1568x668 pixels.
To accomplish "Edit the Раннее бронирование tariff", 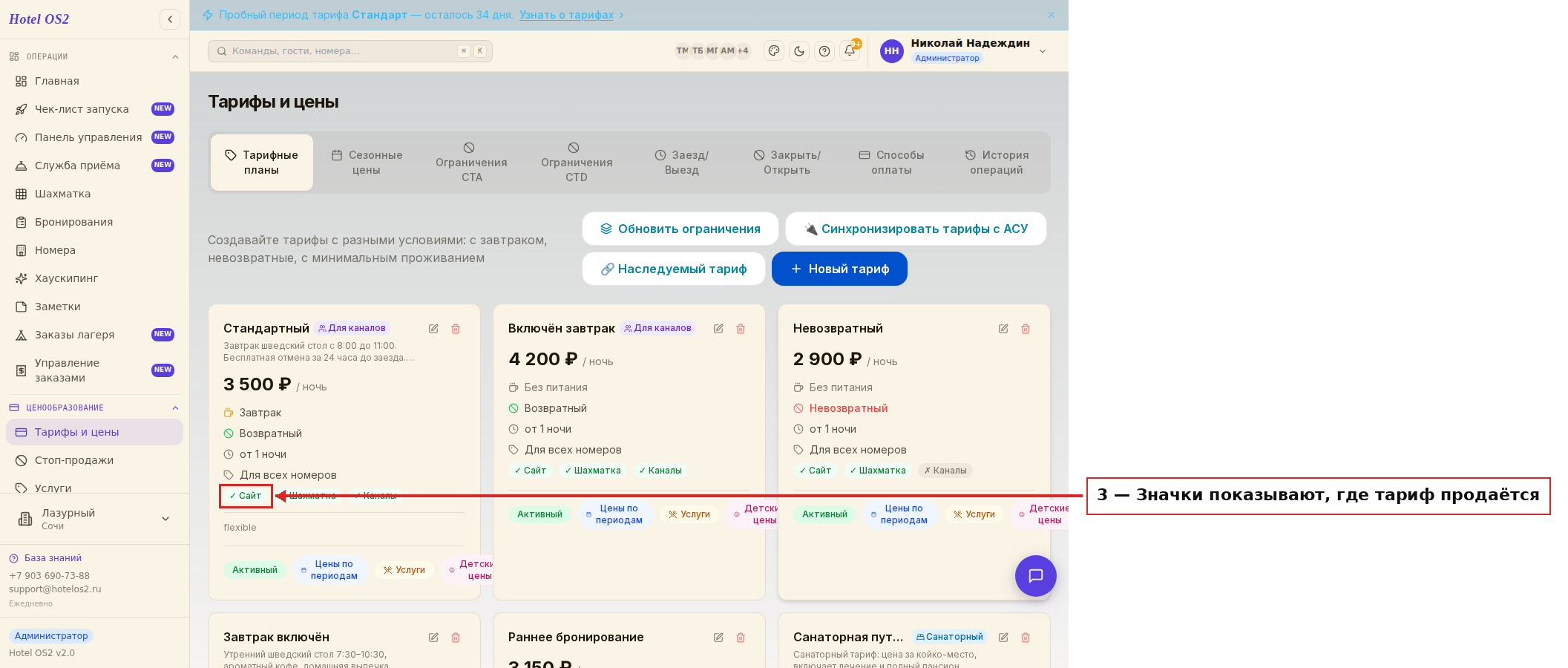I will point(718,638).
